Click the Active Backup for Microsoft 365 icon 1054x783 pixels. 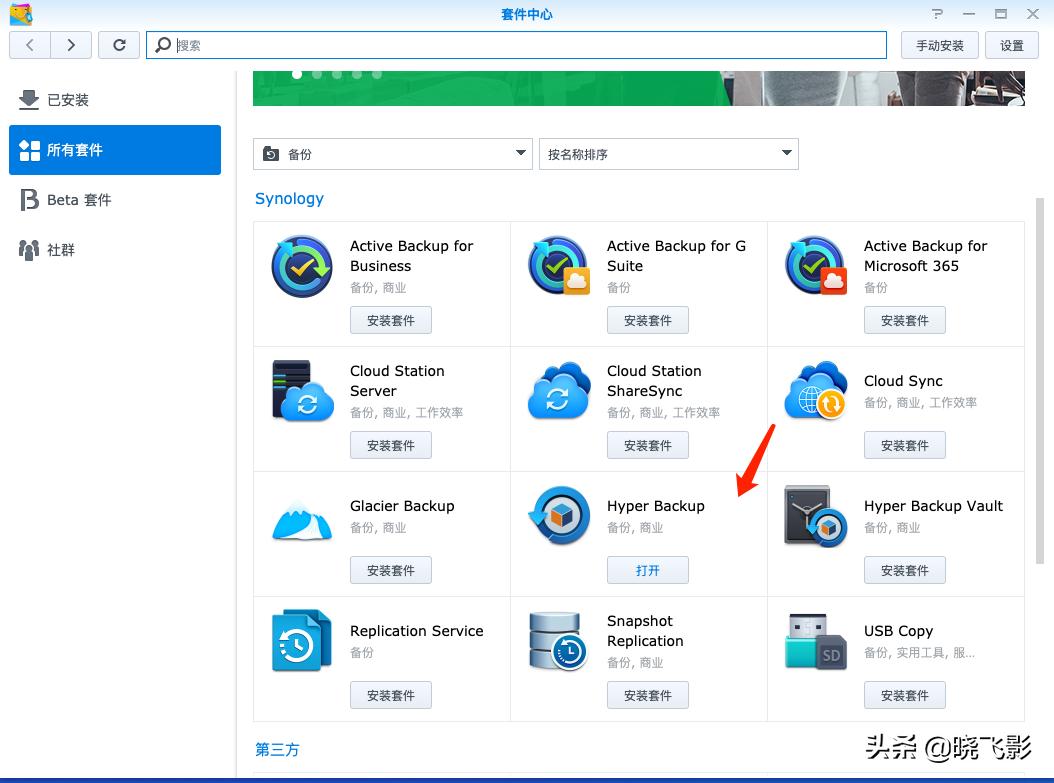pyautogui.click(x=816, y=265)
